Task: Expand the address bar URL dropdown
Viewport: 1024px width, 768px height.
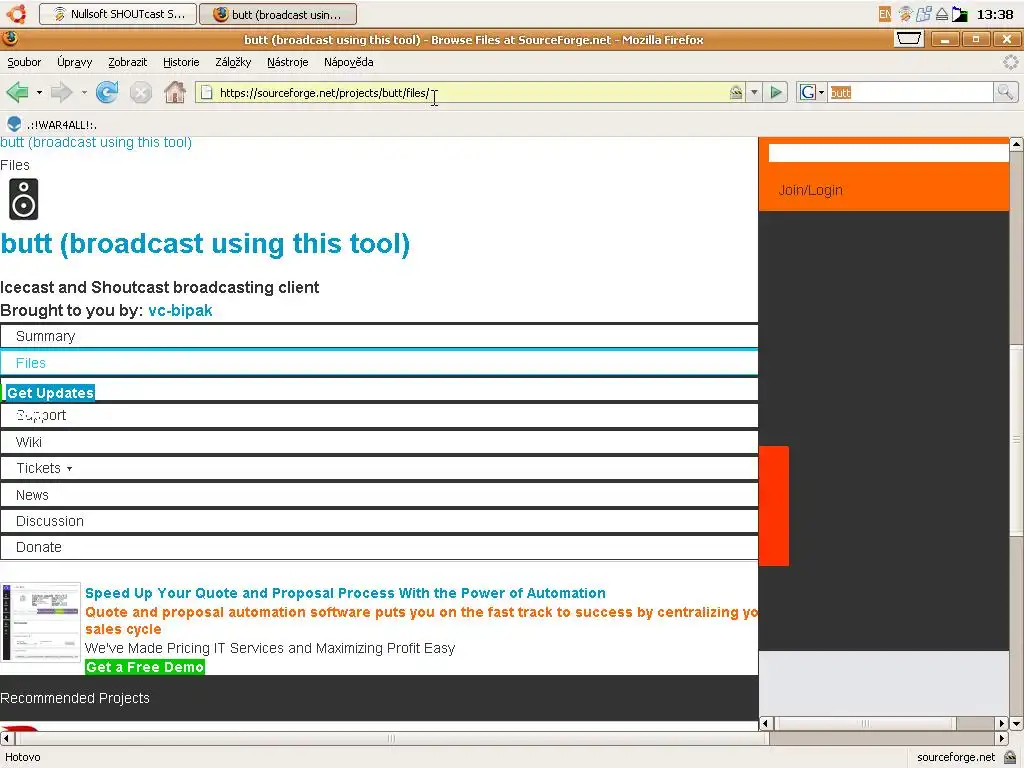Action: coord(754,93)
